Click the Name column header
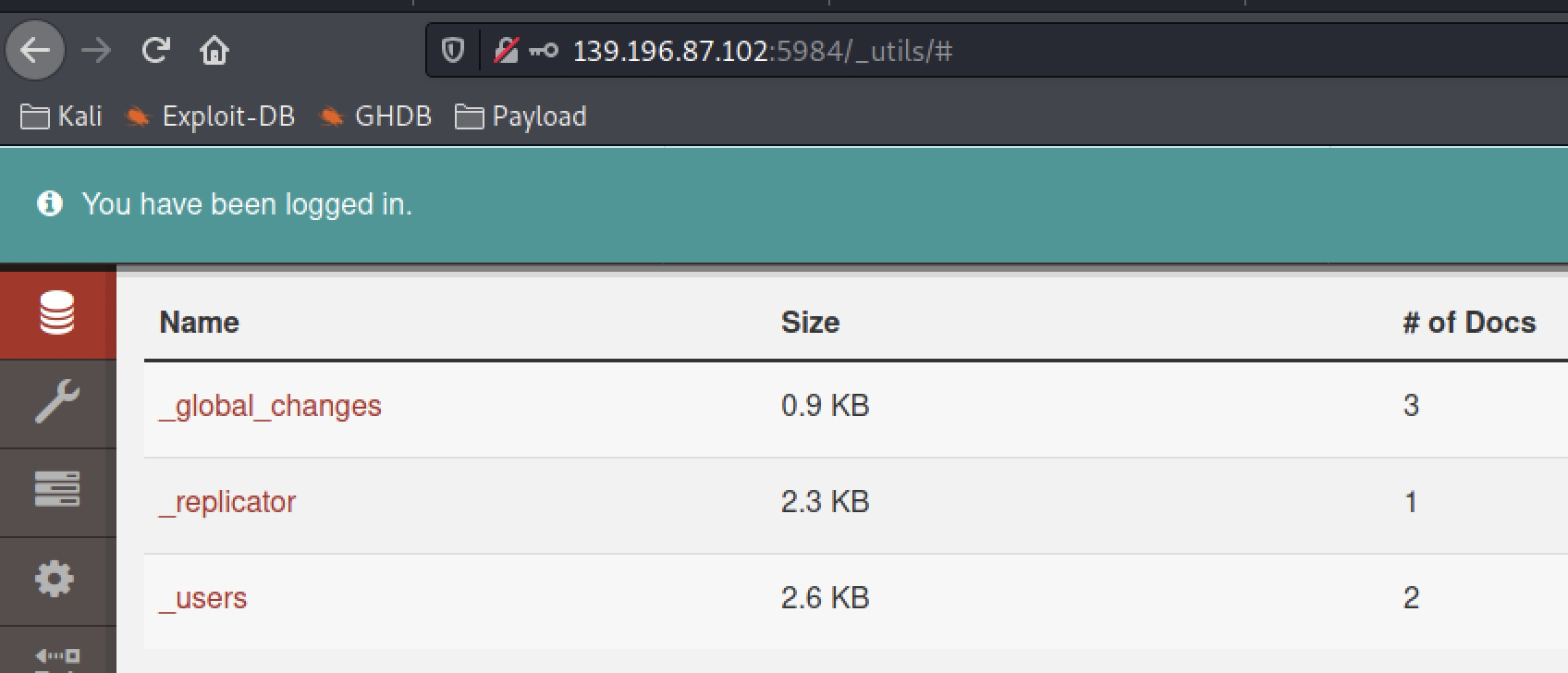The image size is (1568, 673). 200,322
